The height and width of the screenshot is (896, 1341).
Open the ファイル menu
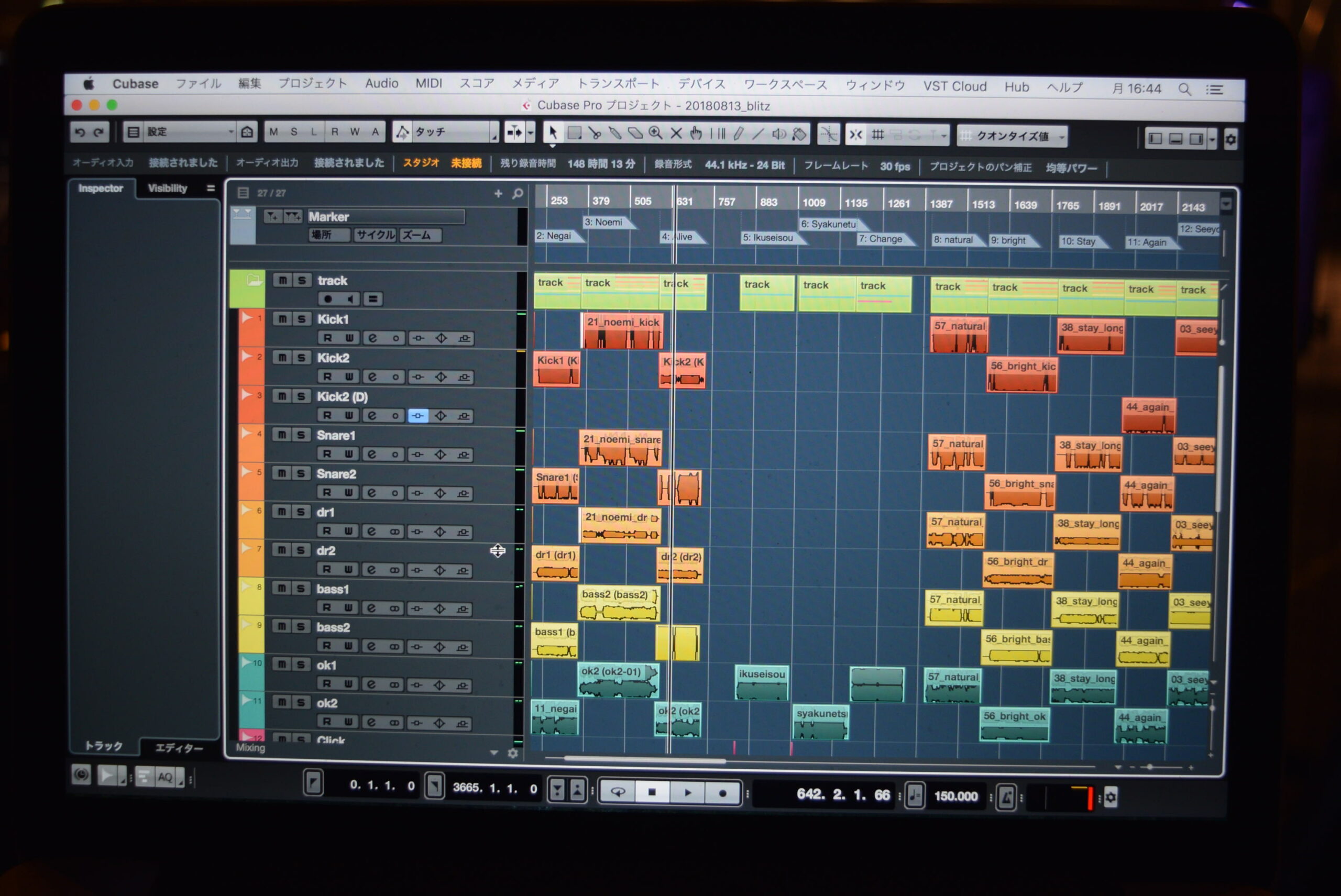pyautogui.click(x=198, y=83)
